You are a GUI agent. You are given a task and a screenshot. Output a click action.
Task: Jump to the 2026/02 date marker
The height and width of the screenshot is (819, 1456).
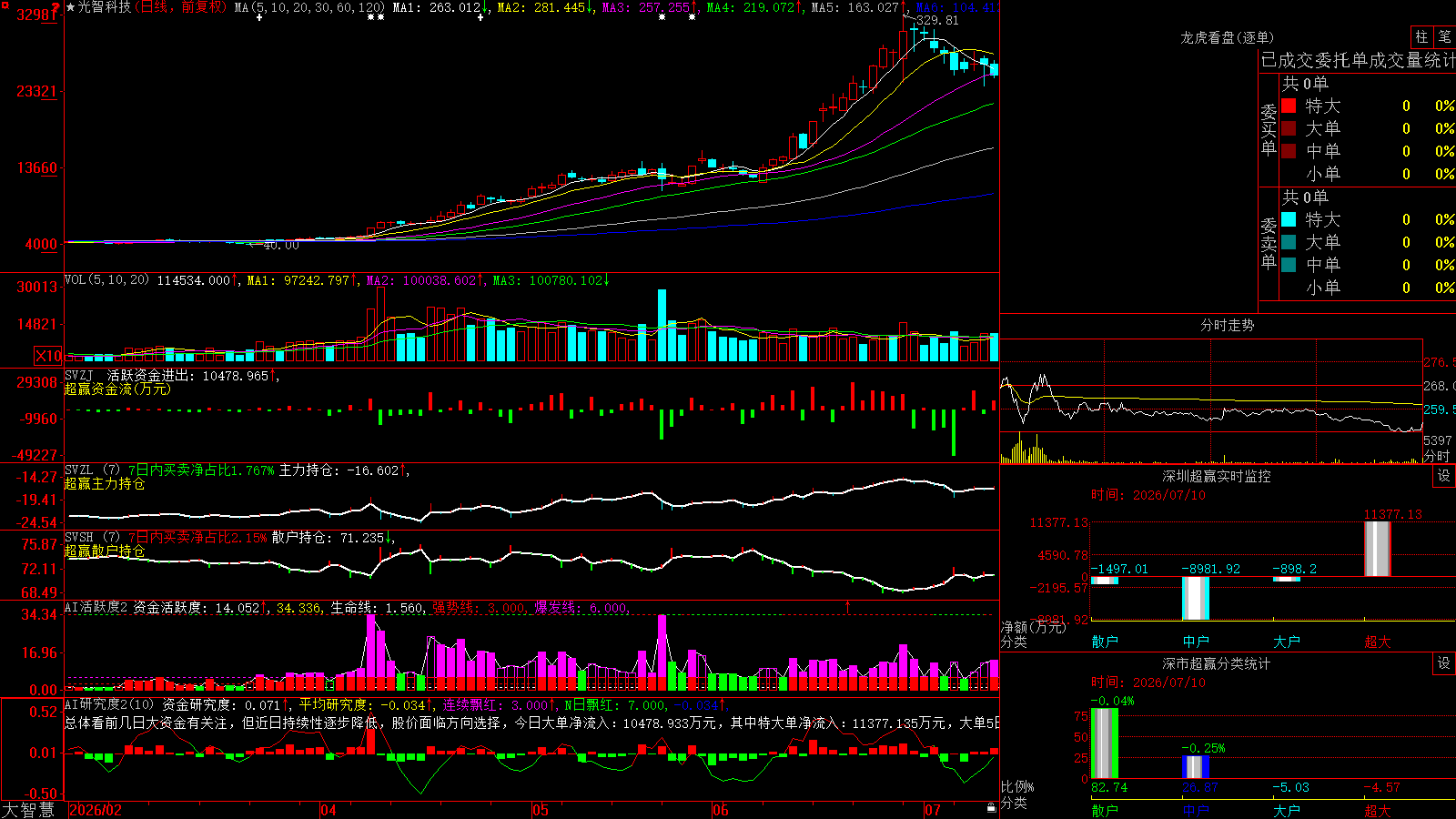(x=96, y=810)
